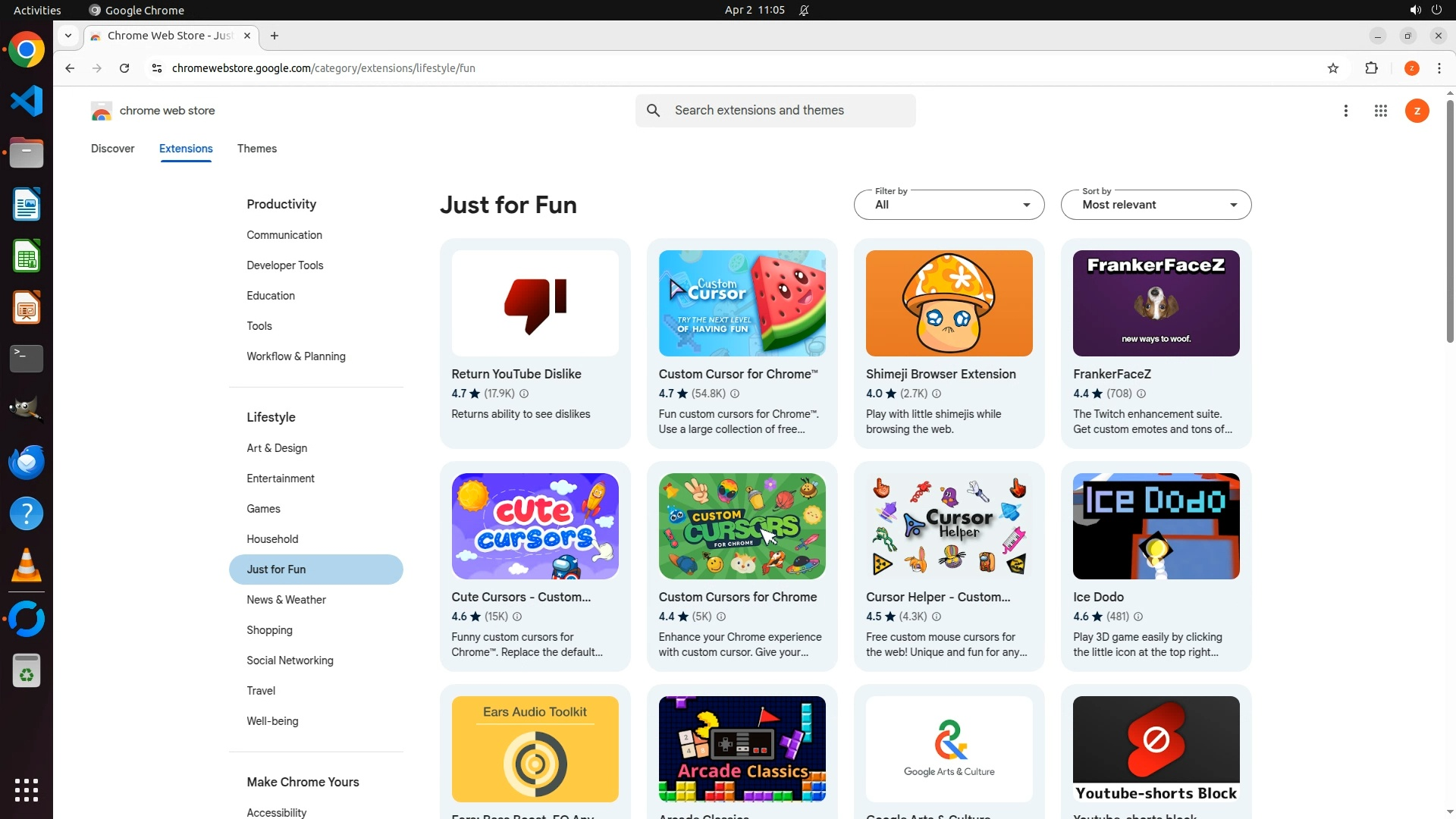Expand the tab search chevron
Screen dimensions: 1456x819
[x=68, y=36]
